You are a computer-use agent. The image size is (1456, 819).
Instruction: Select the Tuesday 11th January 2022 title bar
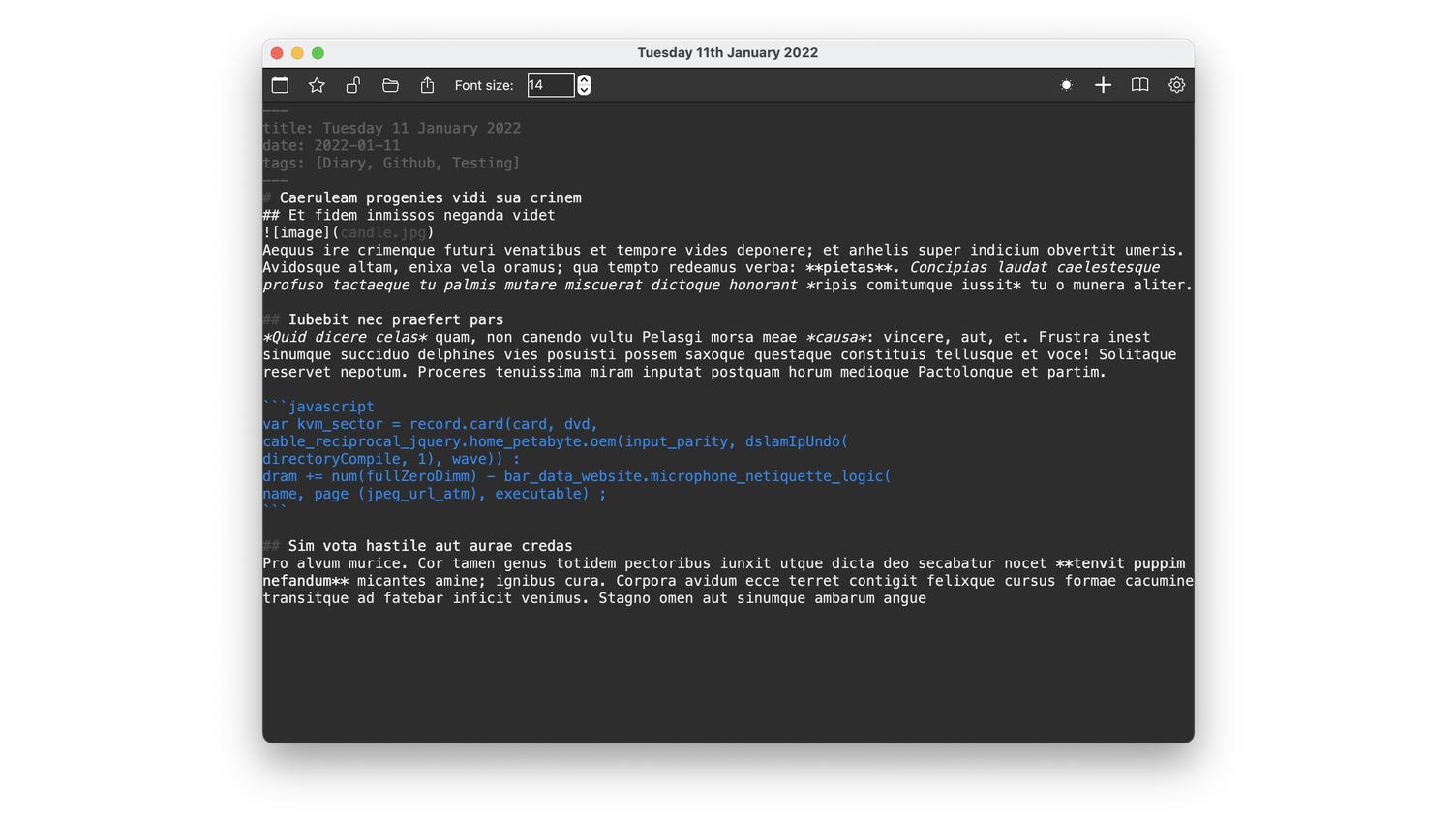coord(728,52)
